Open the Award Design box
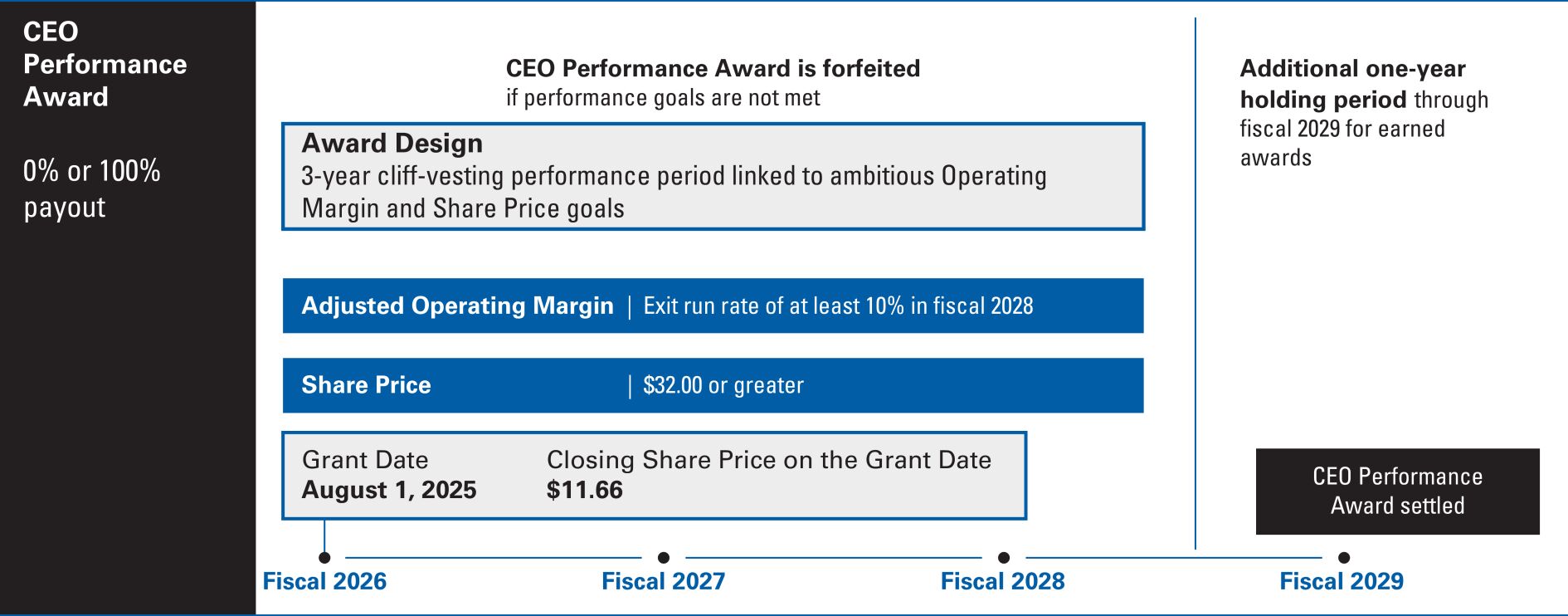 [x=713, y=176]
